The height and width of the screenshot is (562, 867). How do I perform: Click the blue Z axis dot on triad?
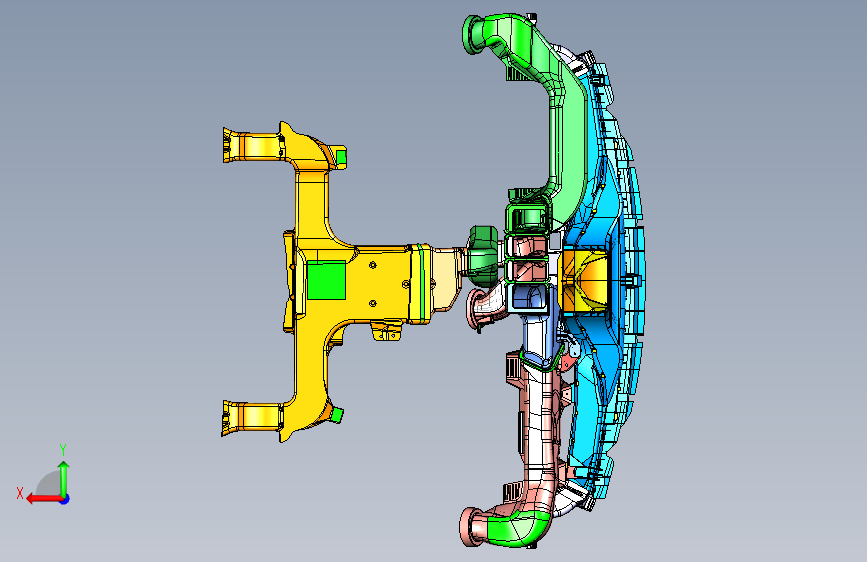(x=65, y=499)
